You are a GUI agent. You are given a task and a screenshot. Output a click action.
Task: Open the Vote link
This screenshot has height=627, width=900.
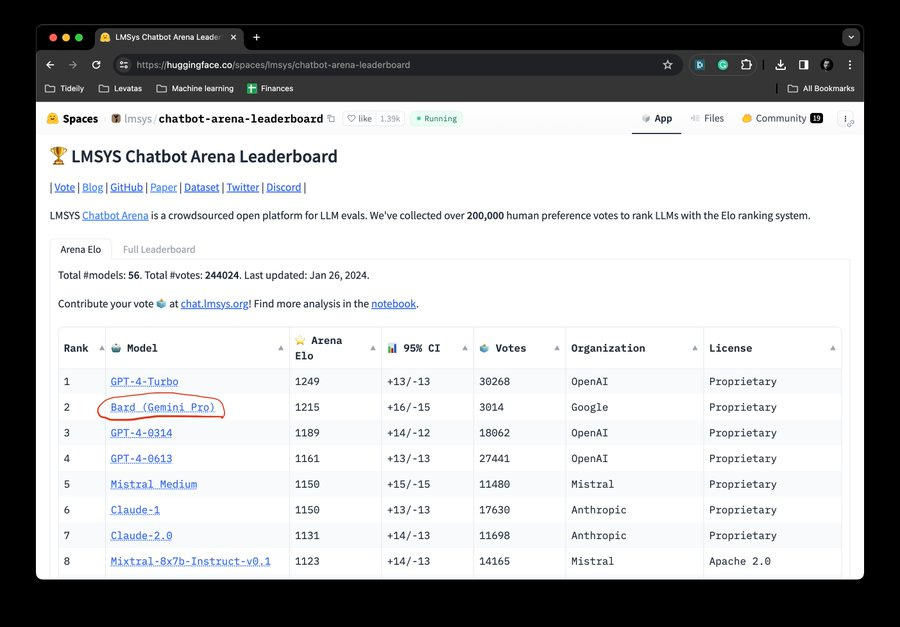coord(64,187)
